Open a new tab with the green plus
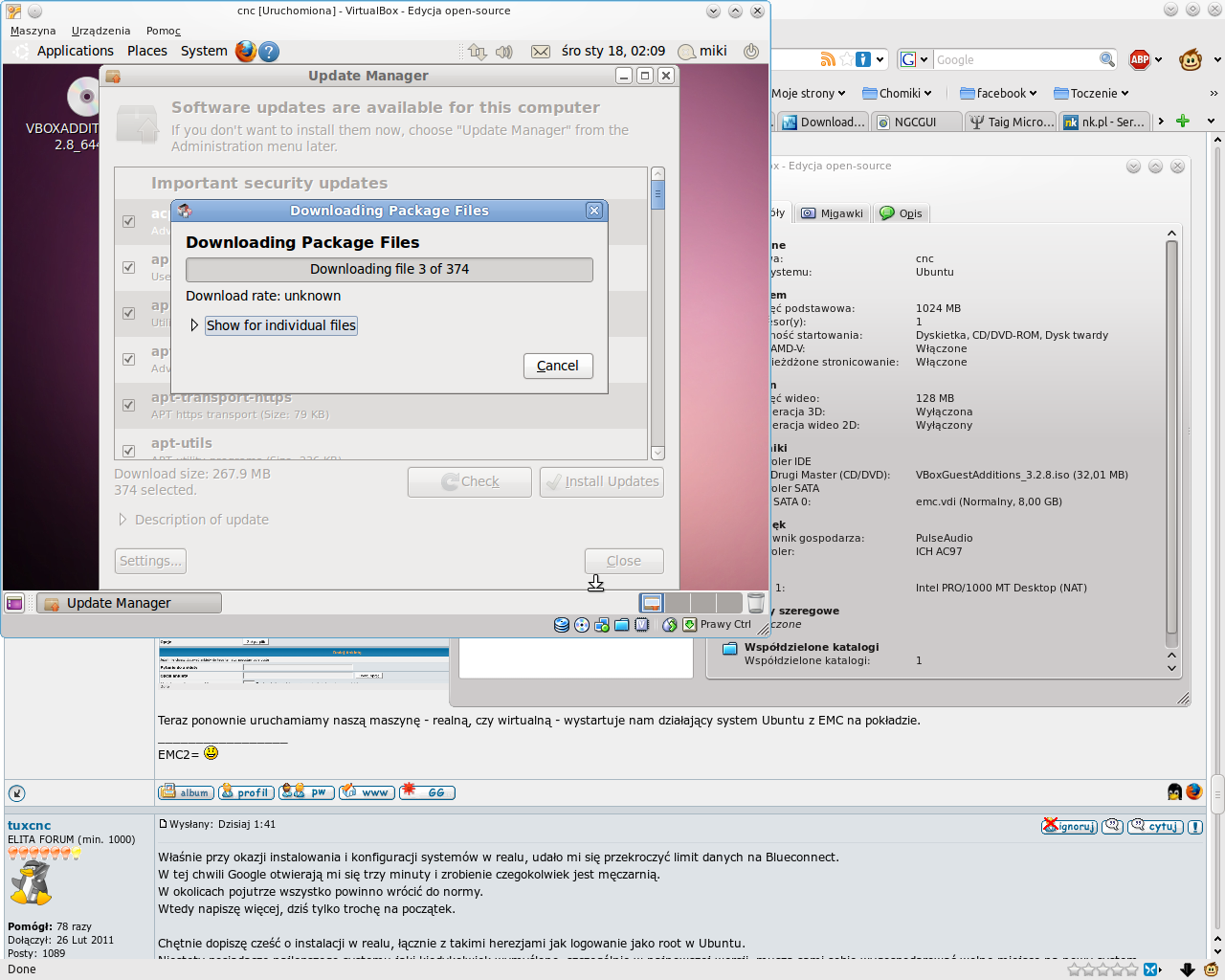 1183,122
